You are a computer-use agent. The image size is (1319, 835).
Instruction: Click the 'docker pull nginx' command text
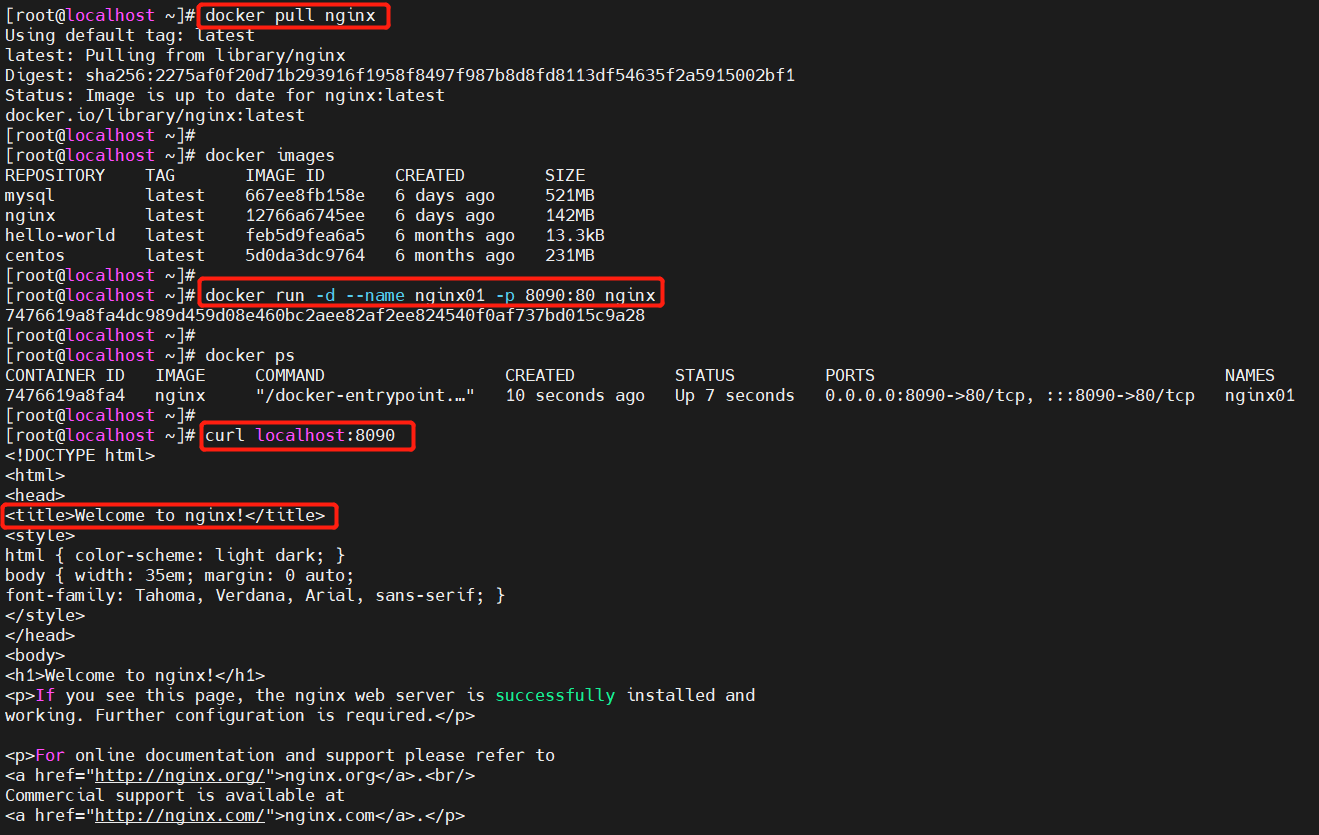tap(290, 15)
